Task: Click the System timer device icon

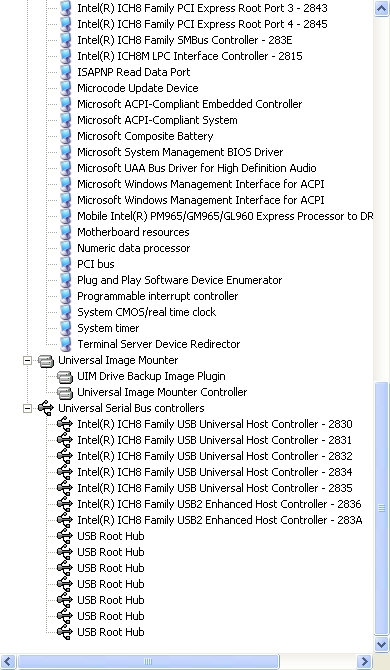Action: tap(65, 328)
